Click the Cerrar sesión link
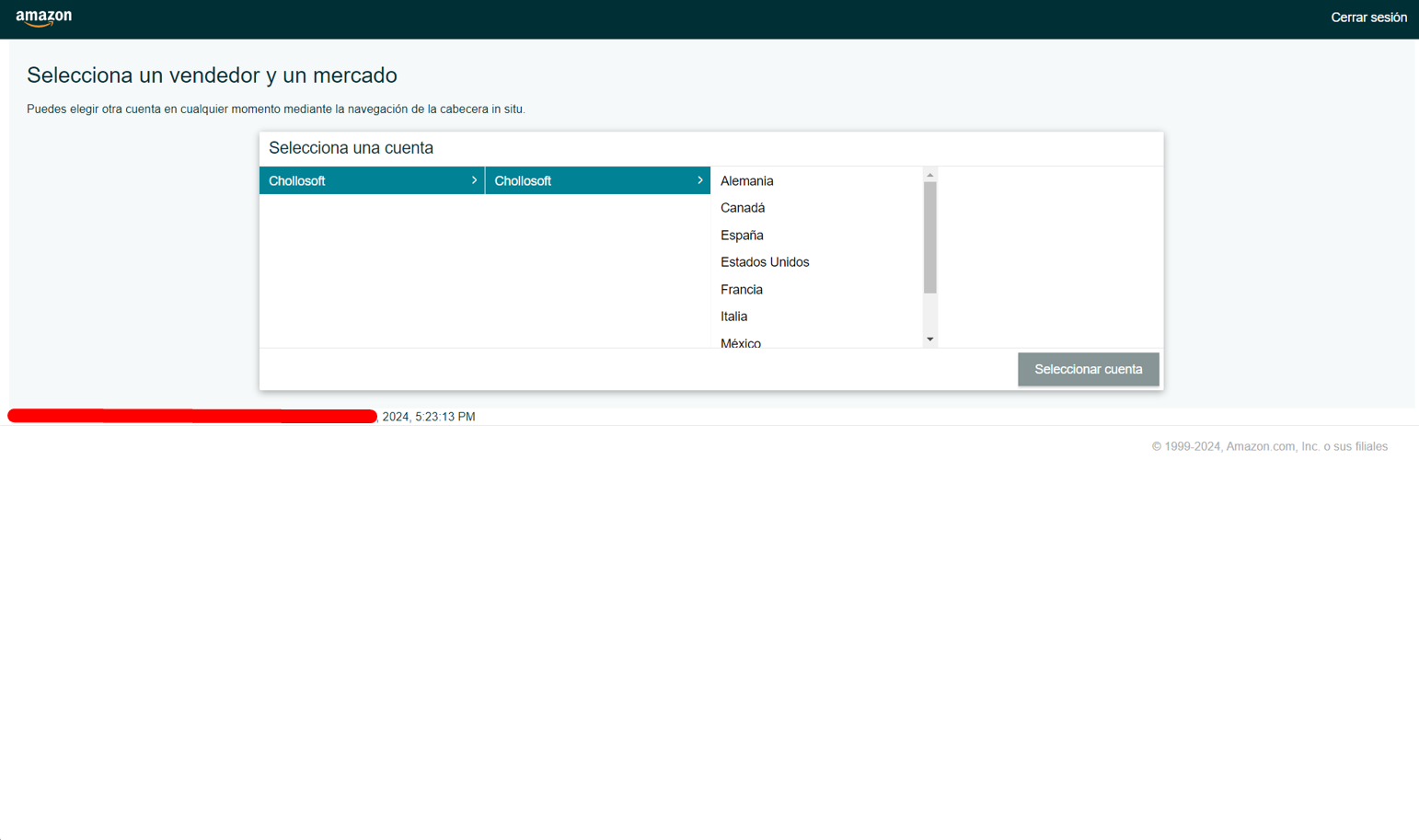Viewport: 1419px width, 840px height. pos(1368,17)
